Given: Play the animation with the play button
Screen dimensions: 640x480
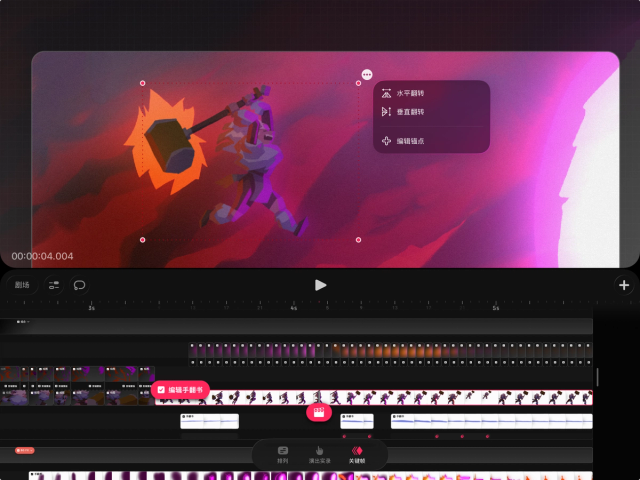Looking at the screenshot, I should [x=320, y=285].
